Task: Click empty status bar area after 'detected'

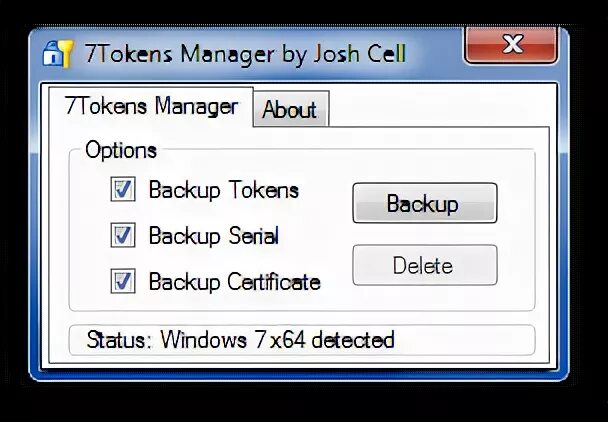Action: pyautogui.click(x=463, y=340)
